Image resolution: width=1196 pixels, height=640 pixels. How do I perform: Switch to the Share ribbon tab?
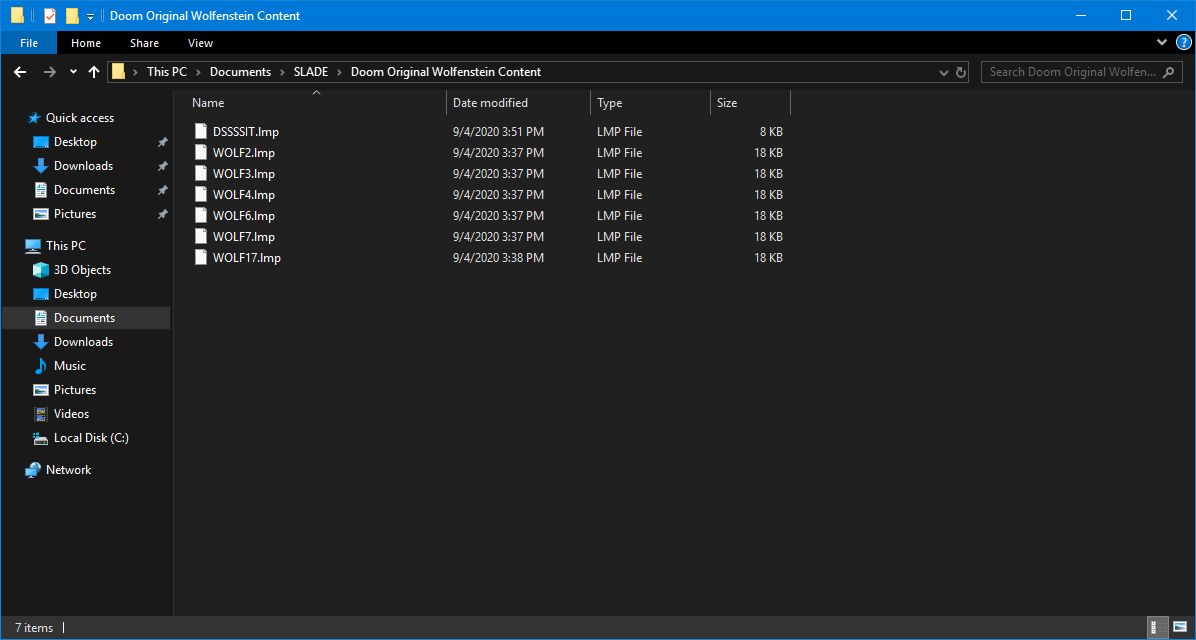click(144, 43)
